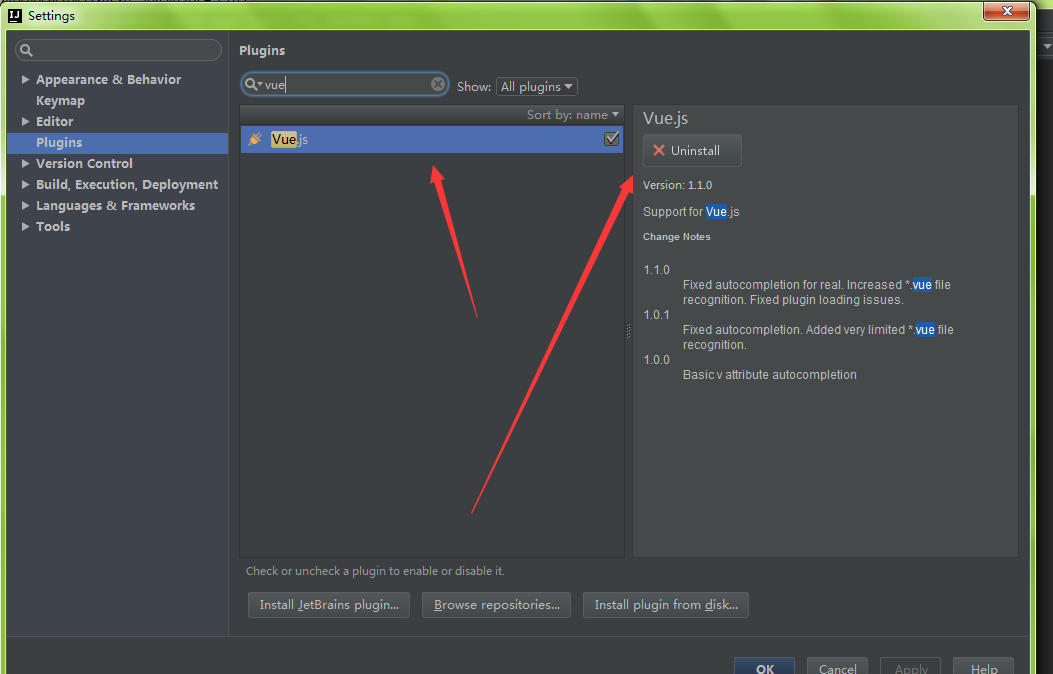Viewport: 1053px width, 674px height.
Task: Open the Sort by name dropdown
Action: (x=573, y=115)
